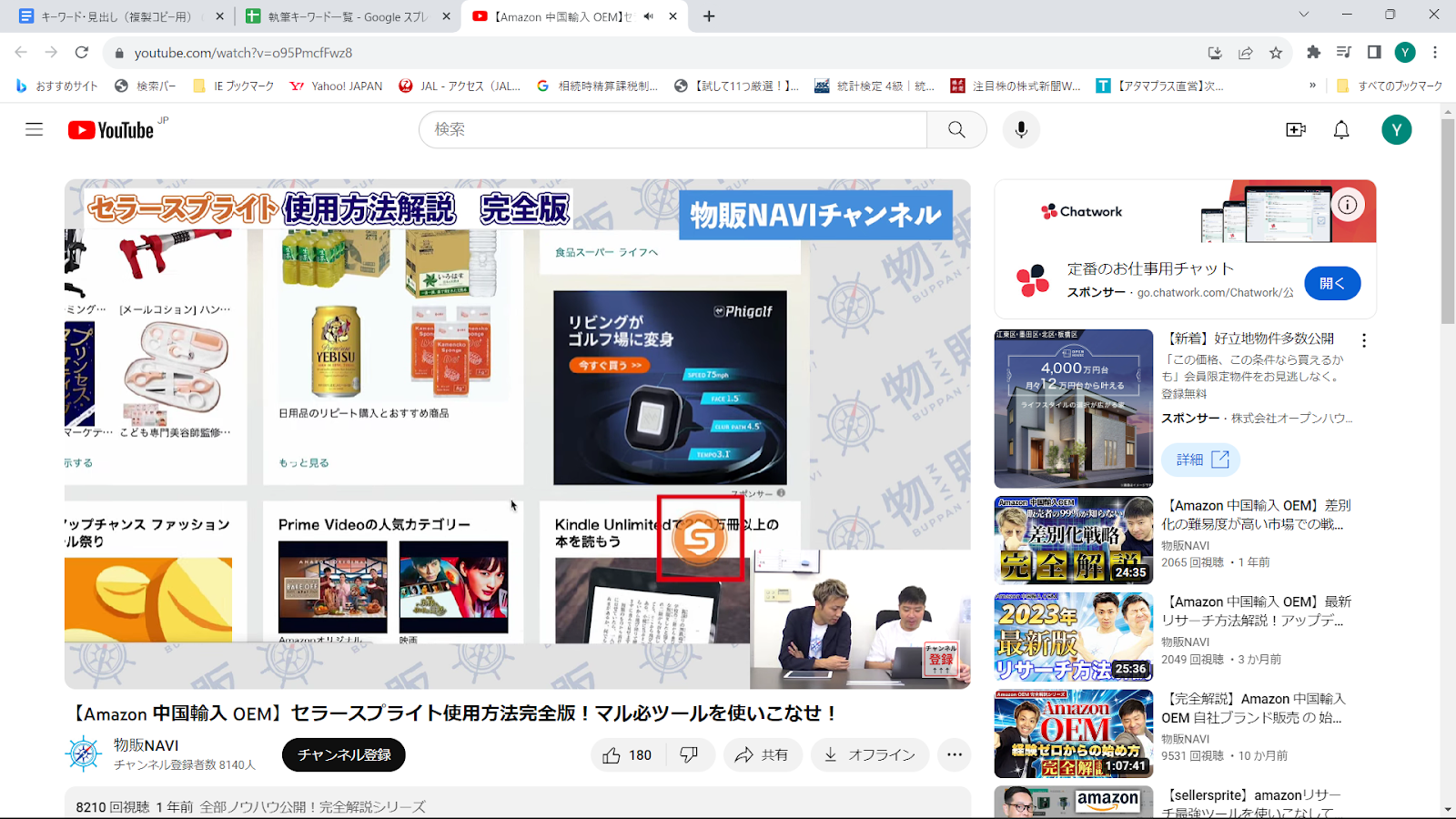This screenshot has height=819, width=1456.
Task: Open the 2023年最新版リサーチ方法 video thumbnail
Action: point(1074,637)
